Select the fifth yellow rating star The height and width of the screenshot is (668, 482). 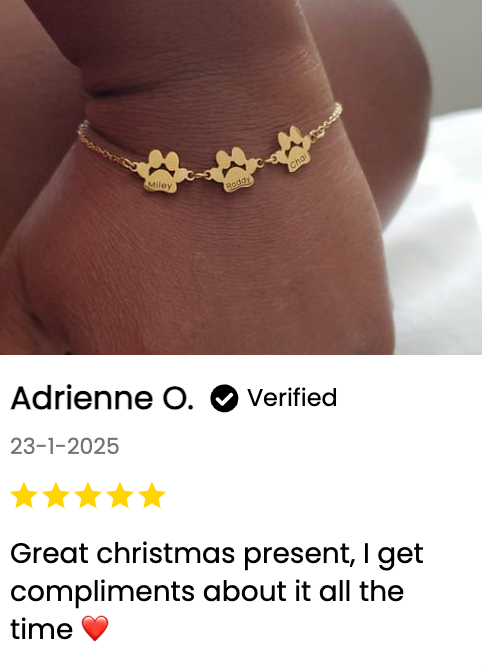pos(152,495)
